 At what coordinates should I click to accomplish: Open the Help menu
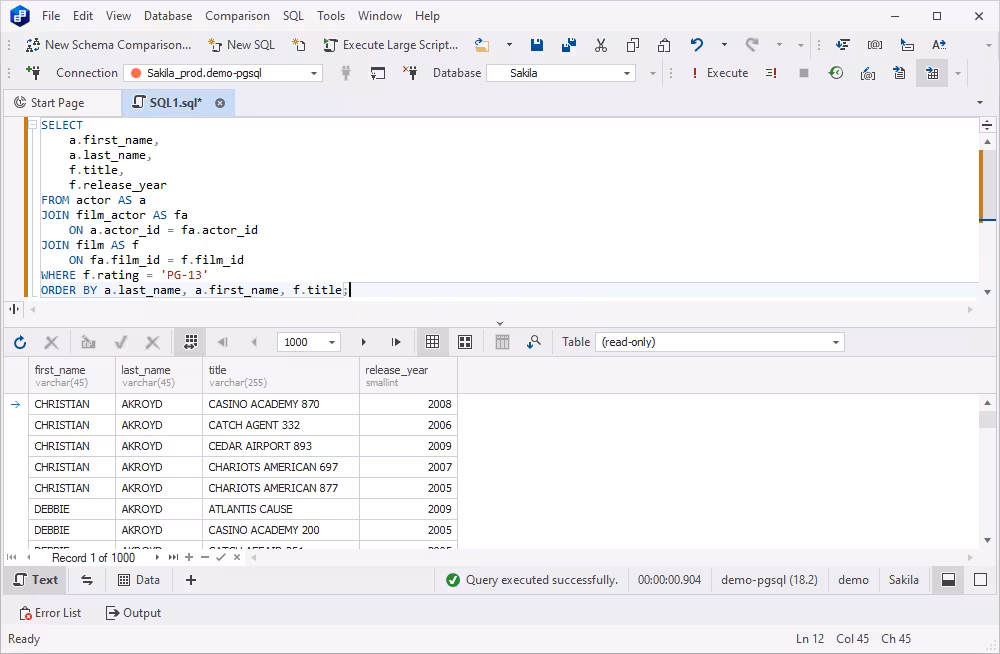[427, 16]
